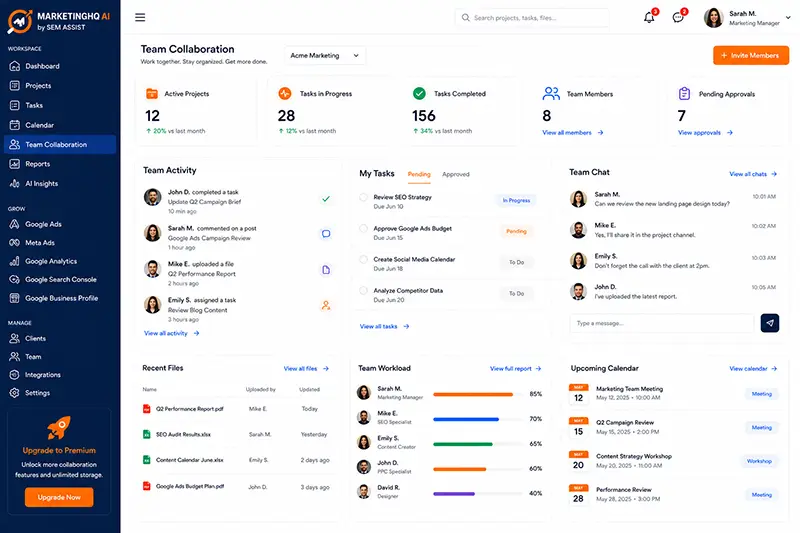Click the Pending Approvals clipboard icon
This screenshot has height=533, width=800.
[x=684, y=93]
